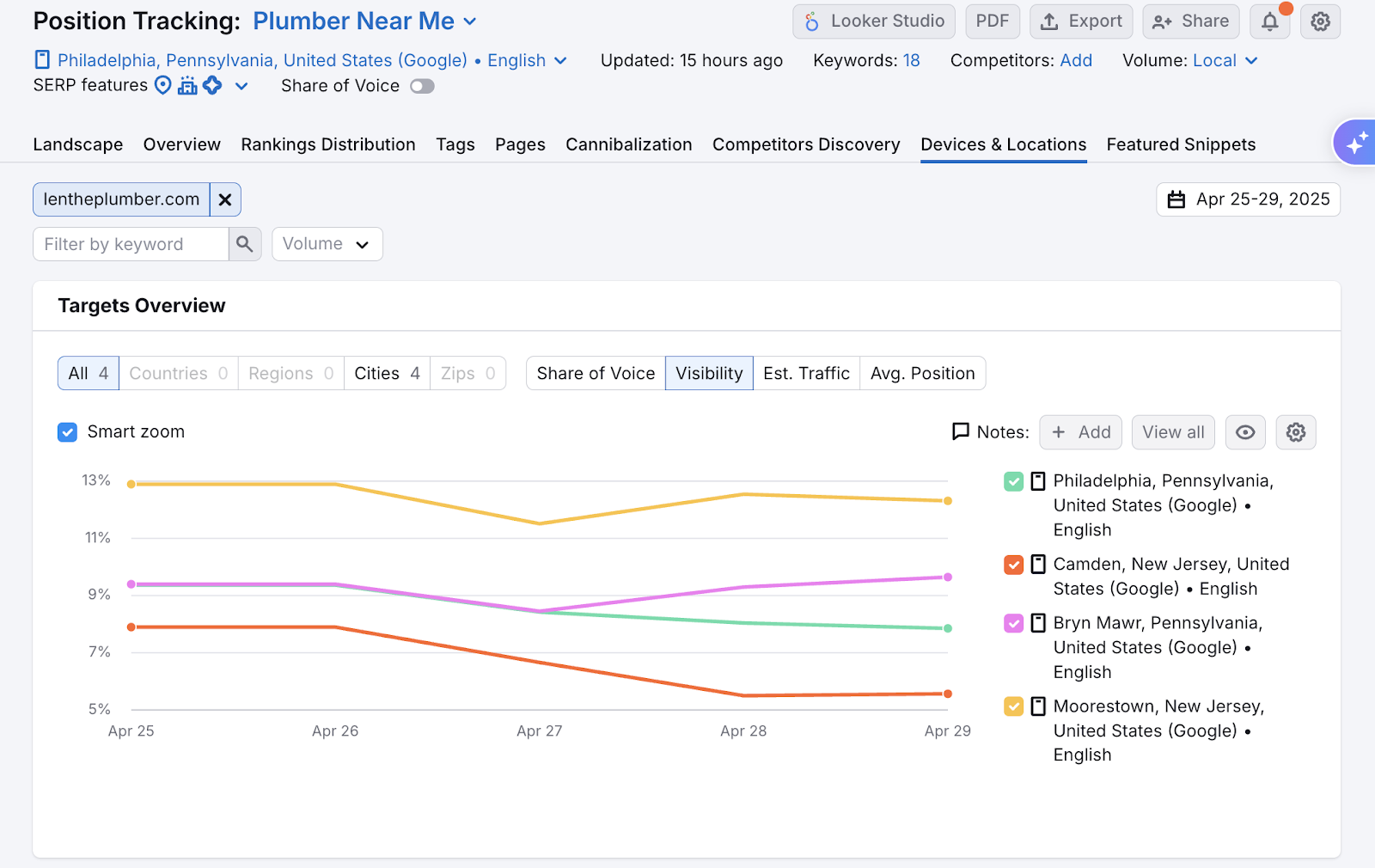Open Position Tracking settings gear
The height and width of the screenshot is (868, 1375).
coord(1319,21)
